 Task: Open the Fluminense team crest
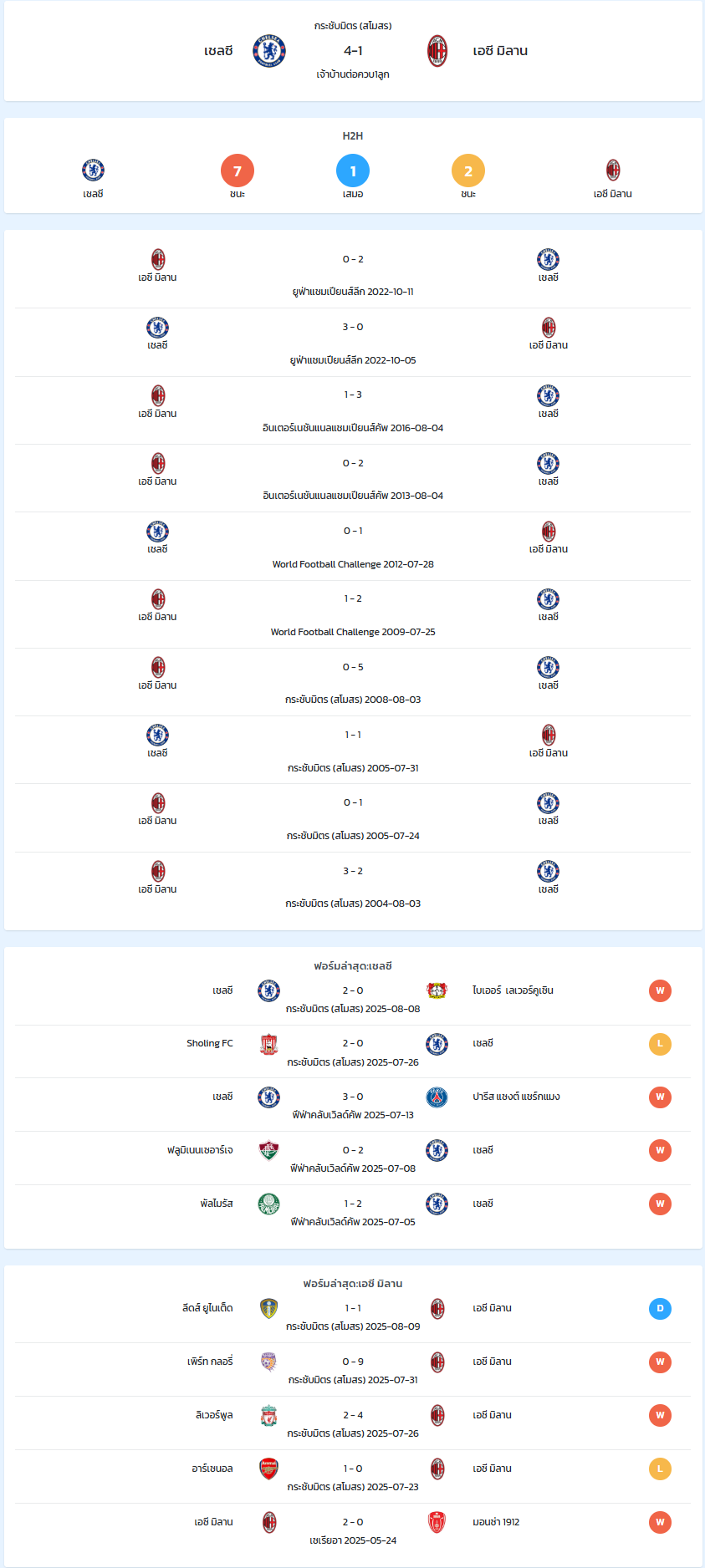tap(268, 1151)
